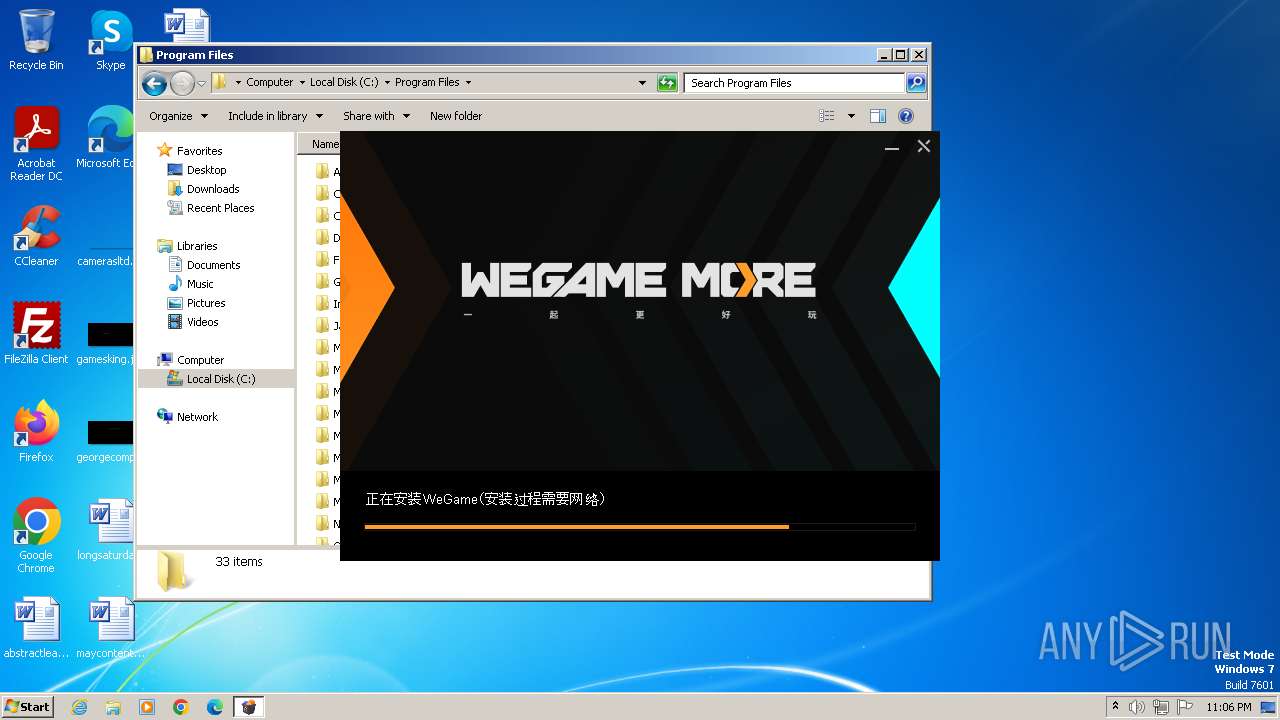Launch Firefox from the desktop
Viewport: 1280px width, 720px height.
pos(36,432)
